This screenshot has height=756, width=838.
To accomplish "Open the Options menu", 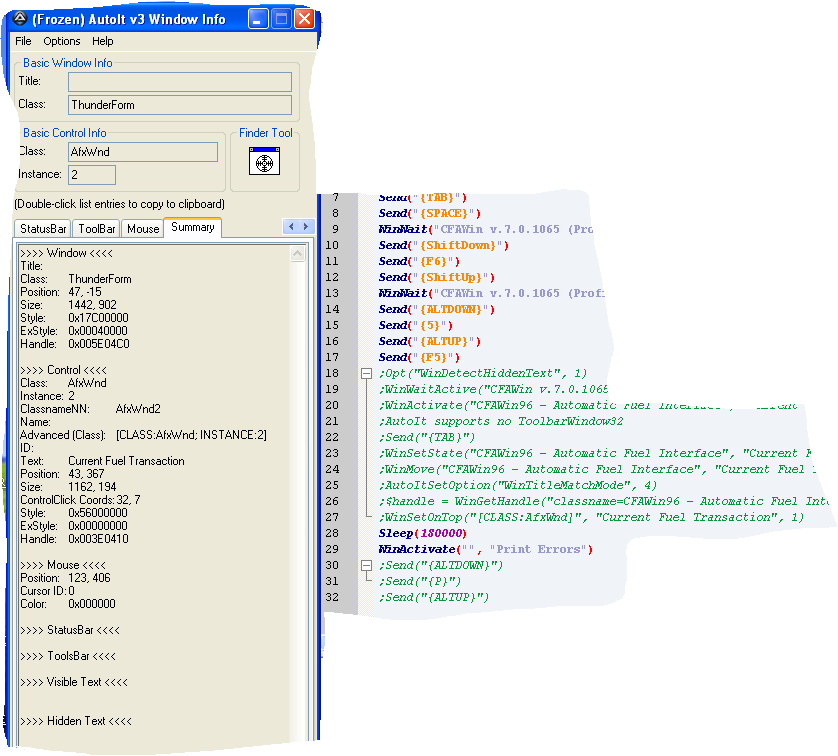I will point(62,41).
